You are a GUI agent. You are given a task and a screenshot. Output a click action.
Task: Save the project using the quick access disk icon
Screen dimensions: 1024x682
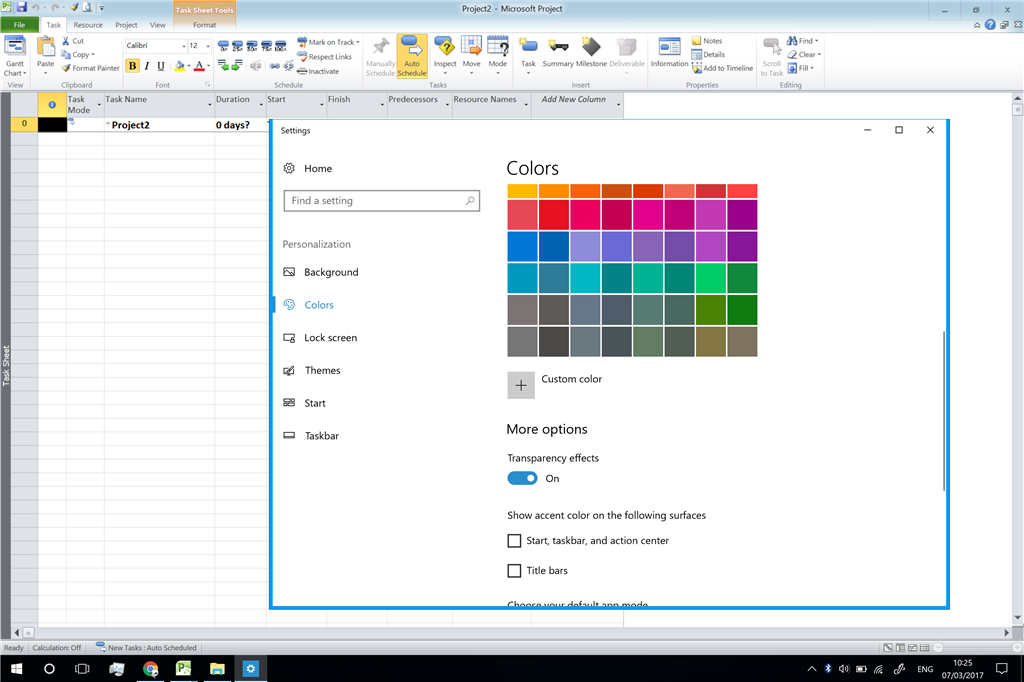click(22, 8)
